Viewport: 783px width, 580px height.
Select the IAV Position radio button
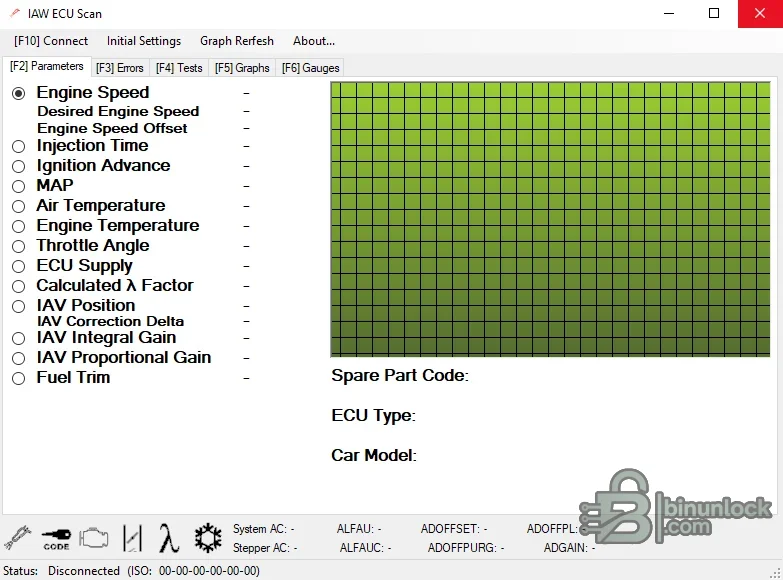click(18, 306)
